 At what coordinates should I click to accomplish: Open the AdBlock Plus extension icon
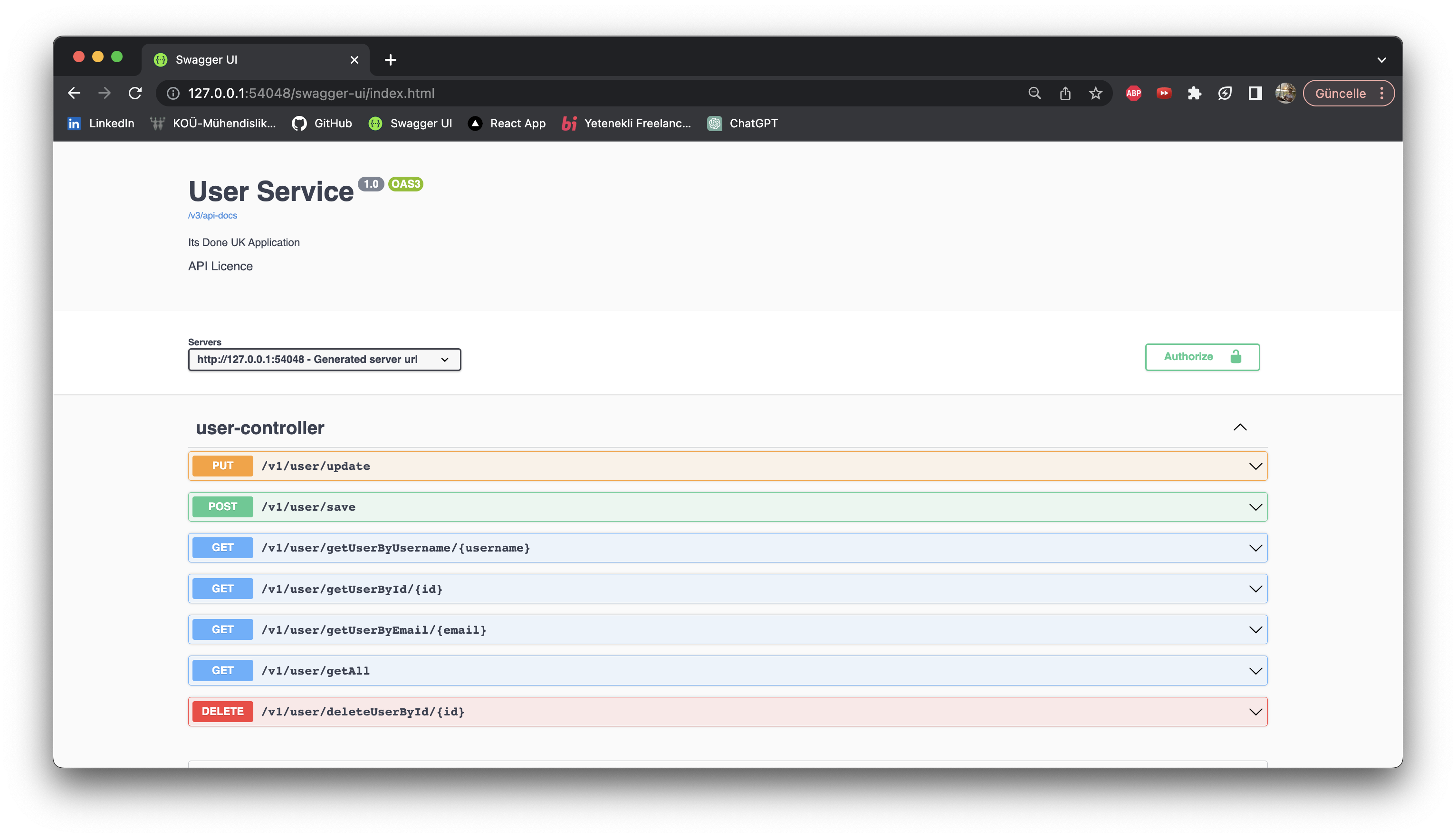[x=1133, y=93]
